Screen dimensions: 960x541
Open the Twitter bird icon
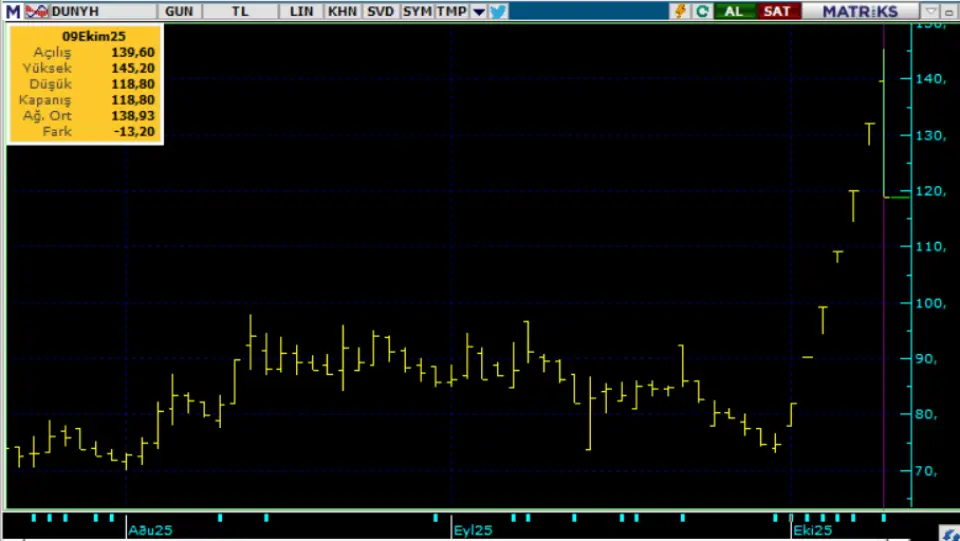498,11
